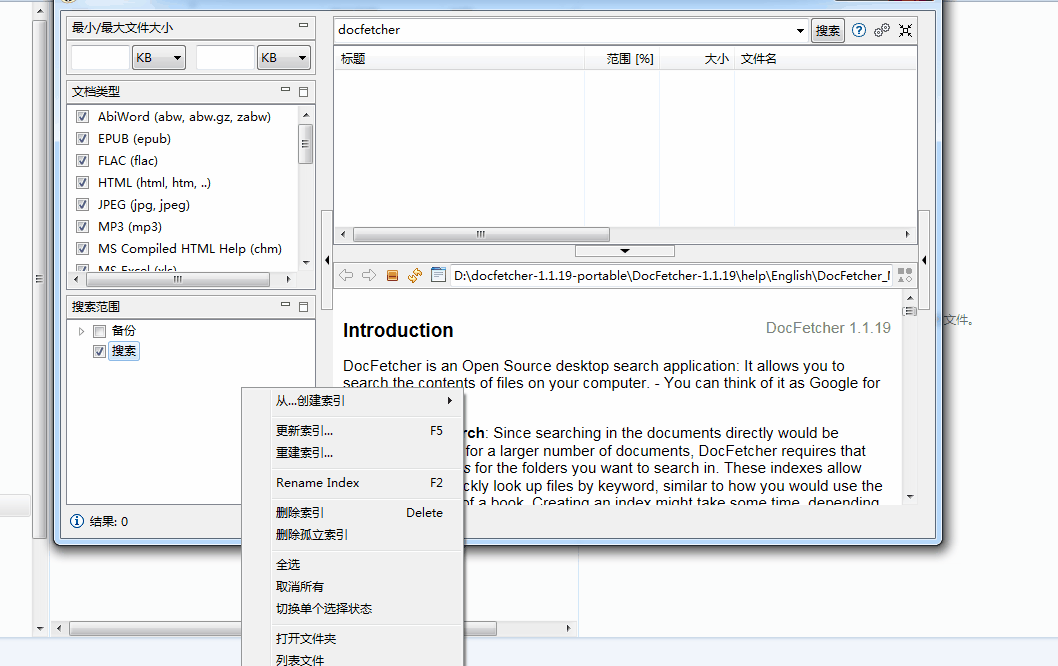Image resolution: width=1058 pixels, height=666 pixels.
Task: Click the help question mark icon
Action: pyautogui.click(x=858, y=30)
